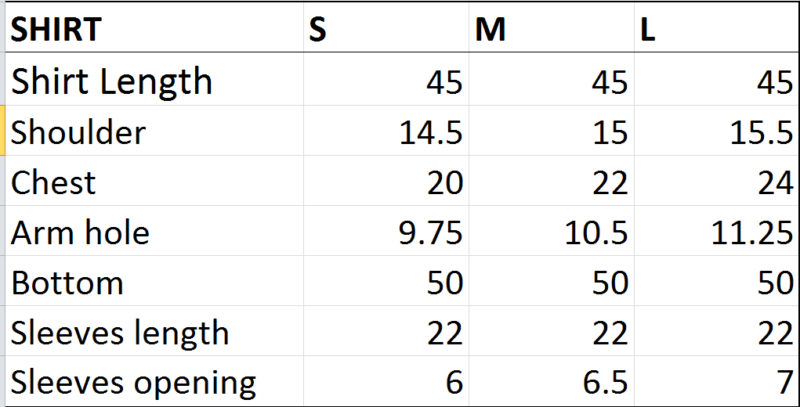Click the Sleeves opening label cell
Screen dimensions: 800x407
coord(154,380)
